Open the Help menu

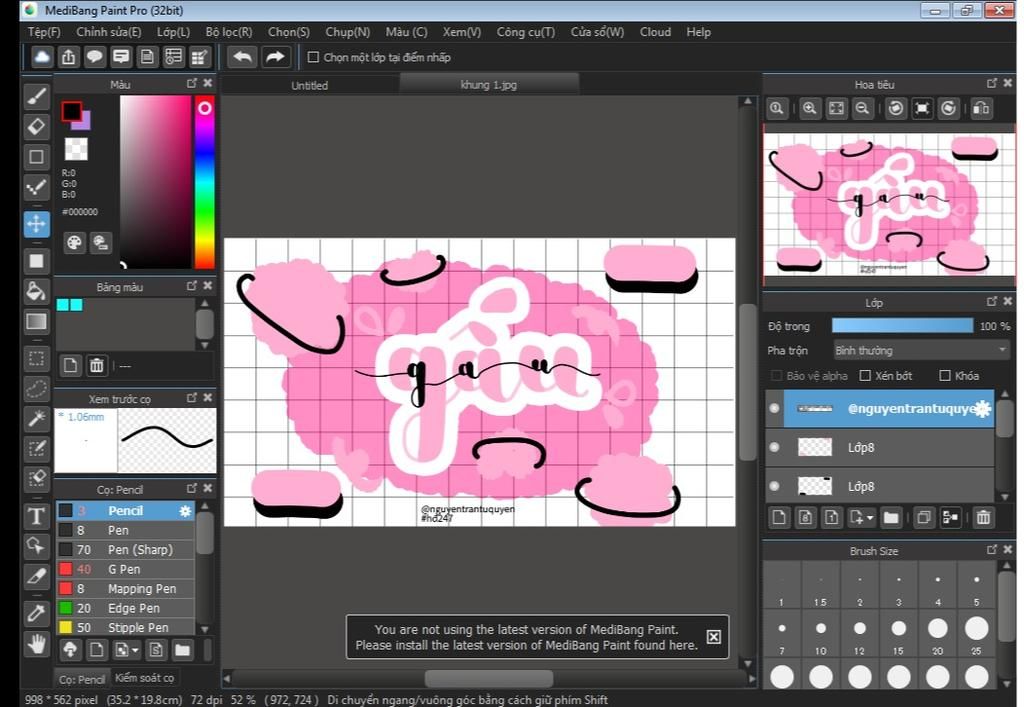click(698, 32)
